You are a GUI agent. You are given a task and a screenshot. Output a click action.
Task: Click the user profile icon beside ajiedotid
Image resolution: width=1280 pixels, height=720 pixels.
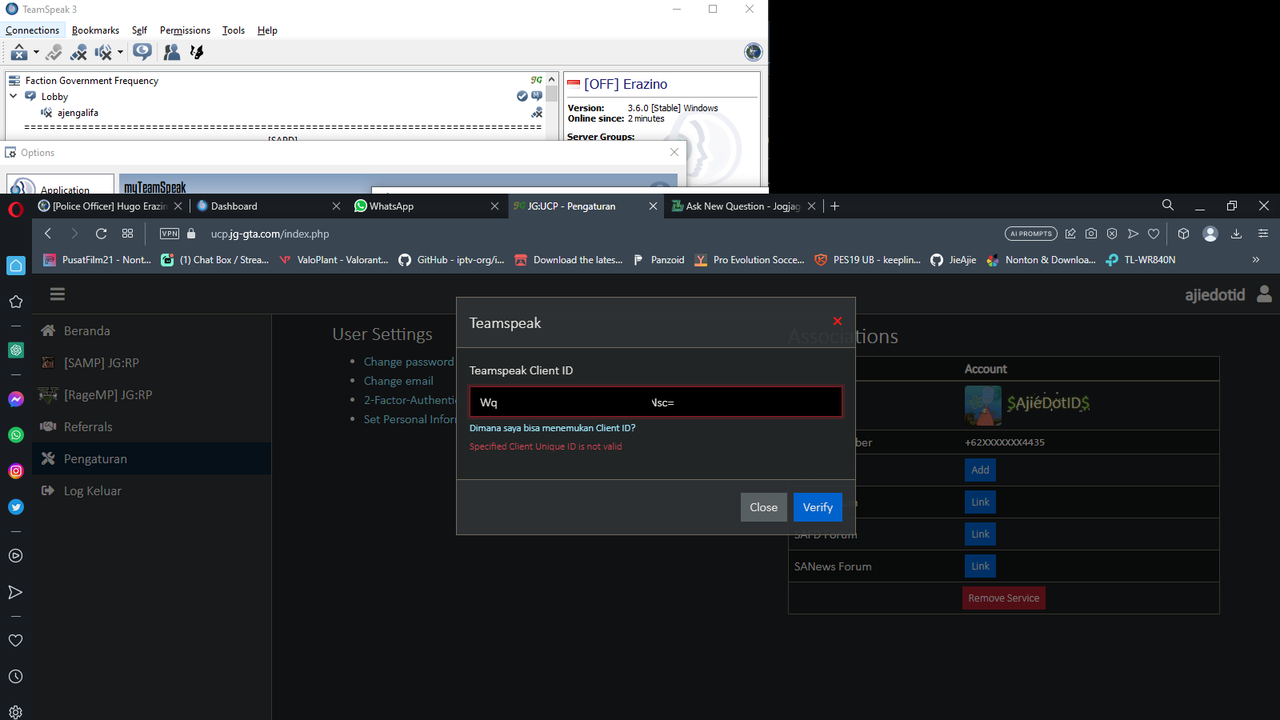click(1264, 294)
